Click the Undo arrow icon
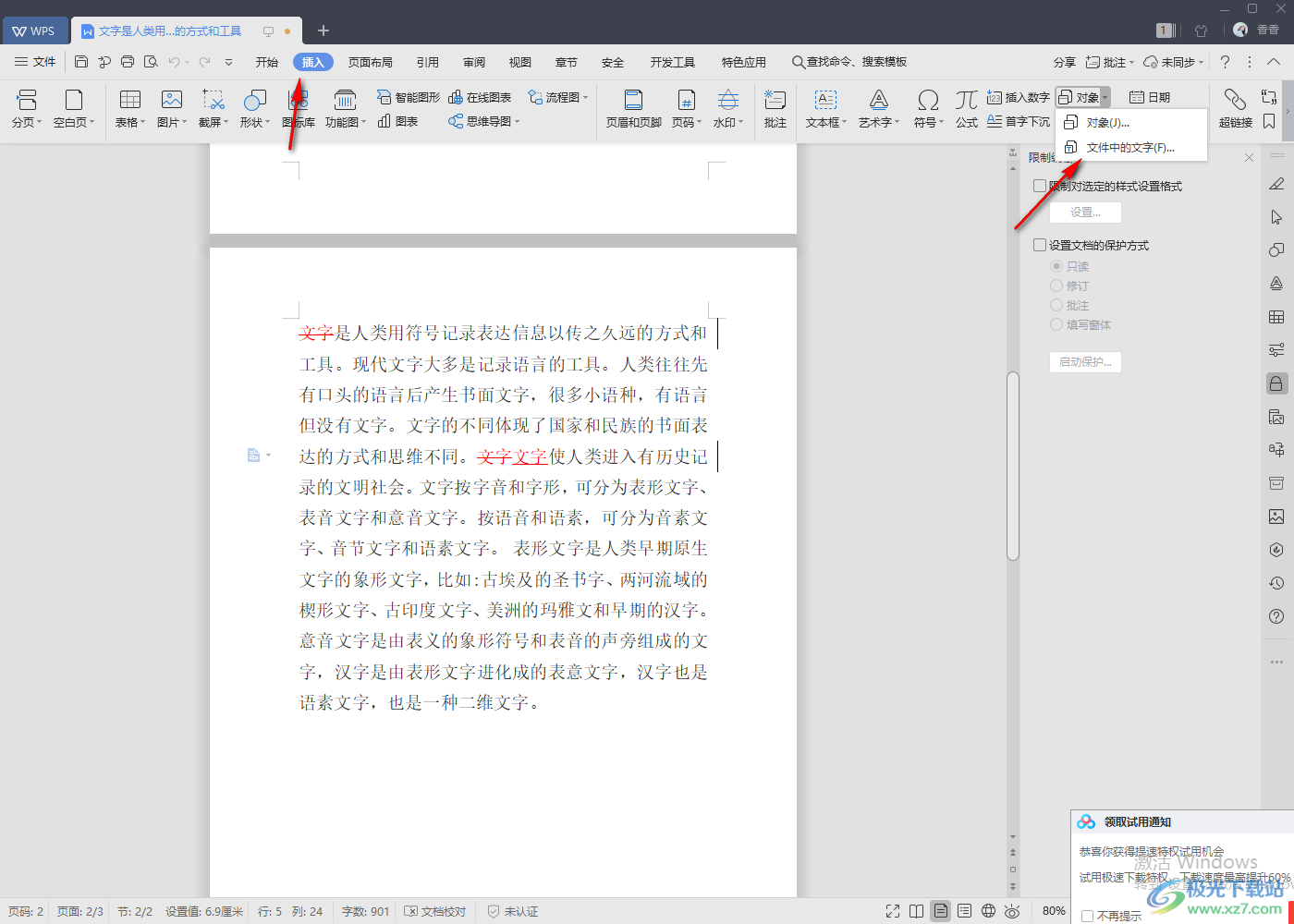 coord(174,62)
